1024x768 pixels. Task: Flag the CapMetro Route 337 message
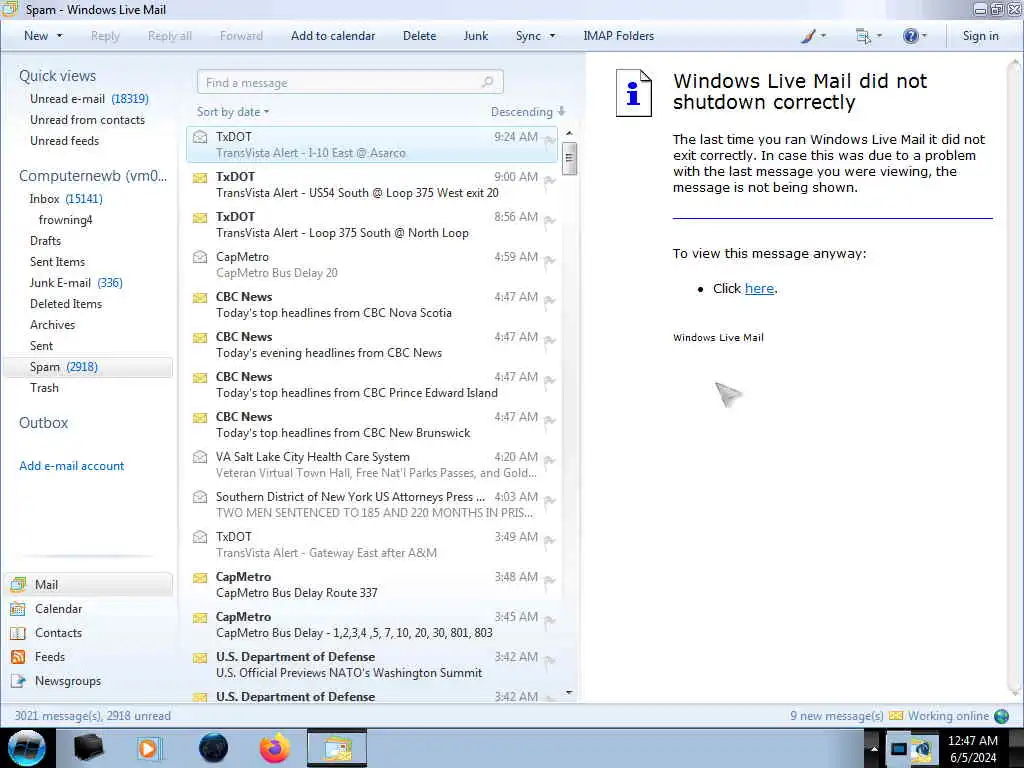click(550, 581)
